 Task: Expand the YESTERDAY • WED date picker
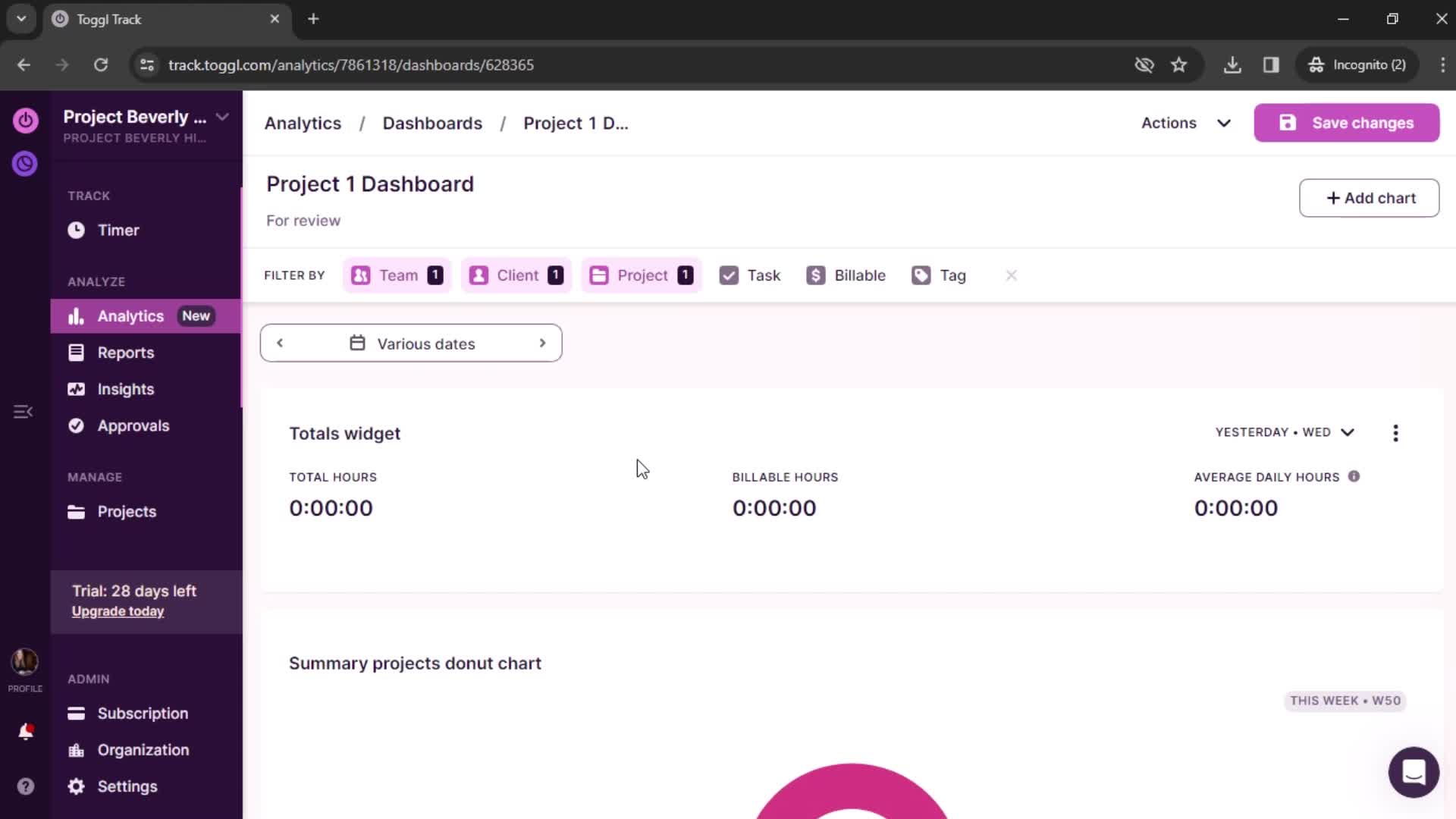click(1282, 432)
